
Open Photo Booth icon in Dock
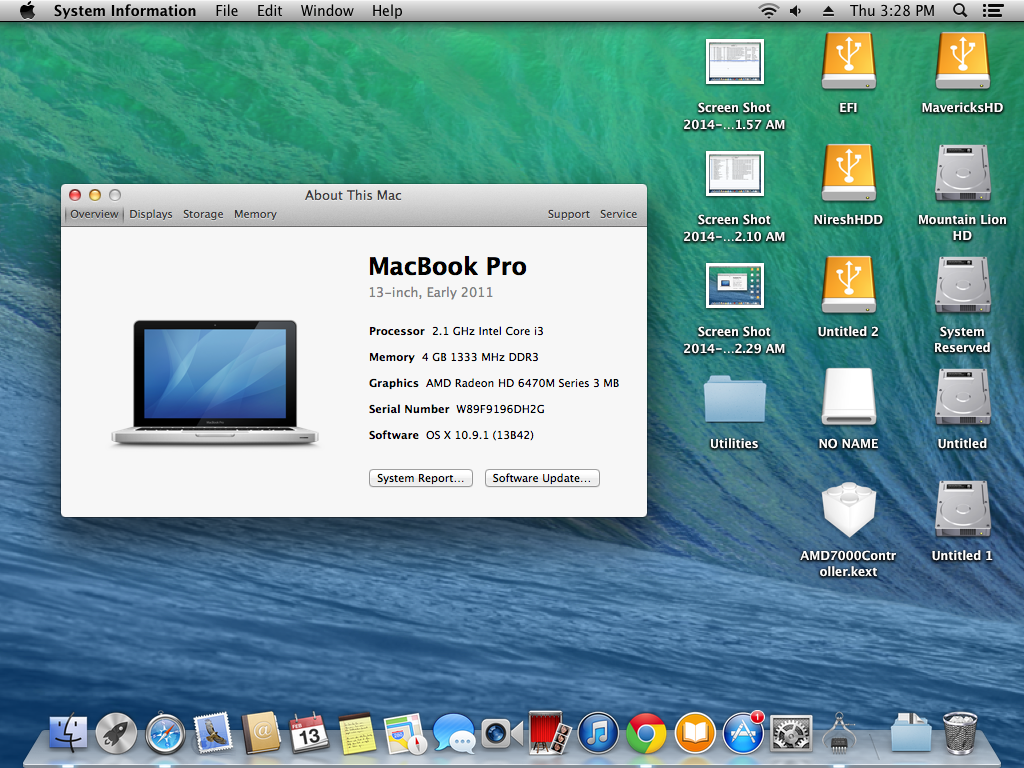(550, 733)
